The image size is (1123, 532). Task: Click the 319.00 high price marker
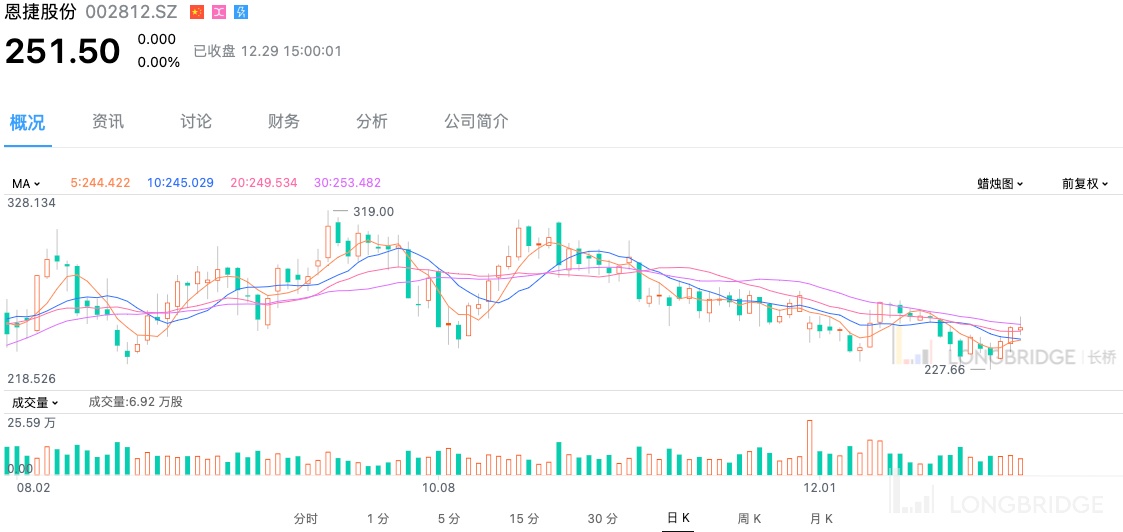[x=373, y=211]
